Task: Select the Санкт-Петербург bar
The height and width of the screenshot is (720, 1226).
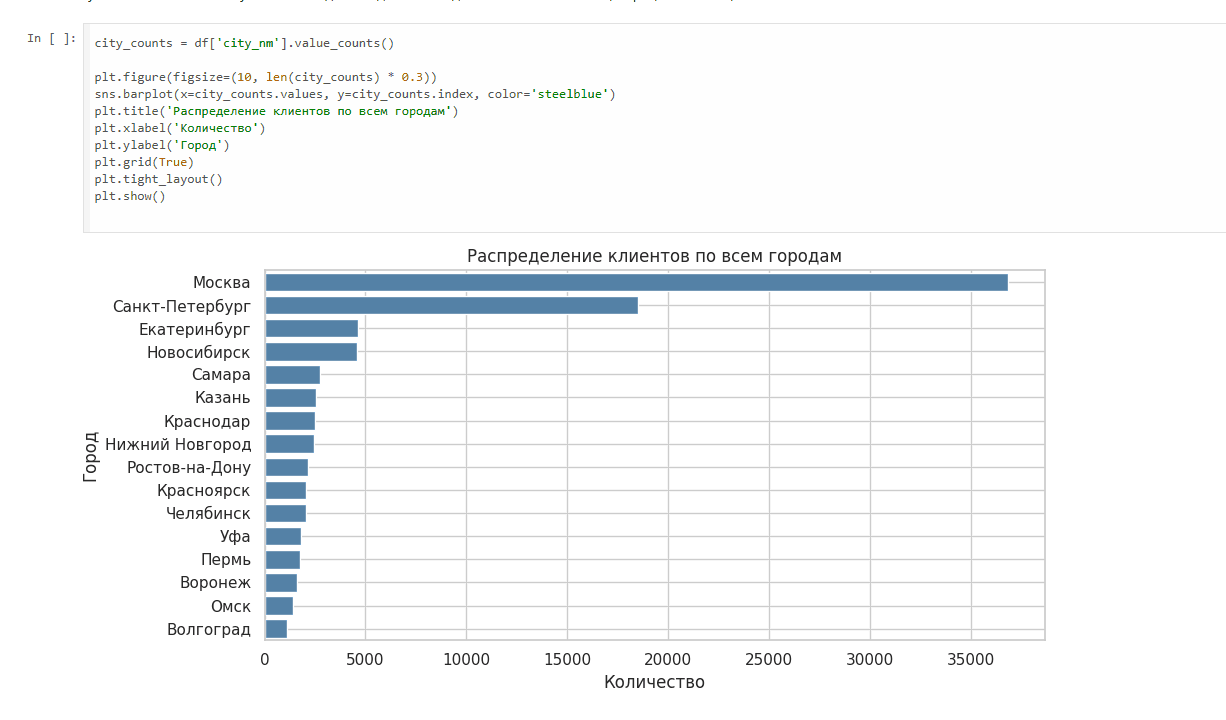Action: point(451,306)
